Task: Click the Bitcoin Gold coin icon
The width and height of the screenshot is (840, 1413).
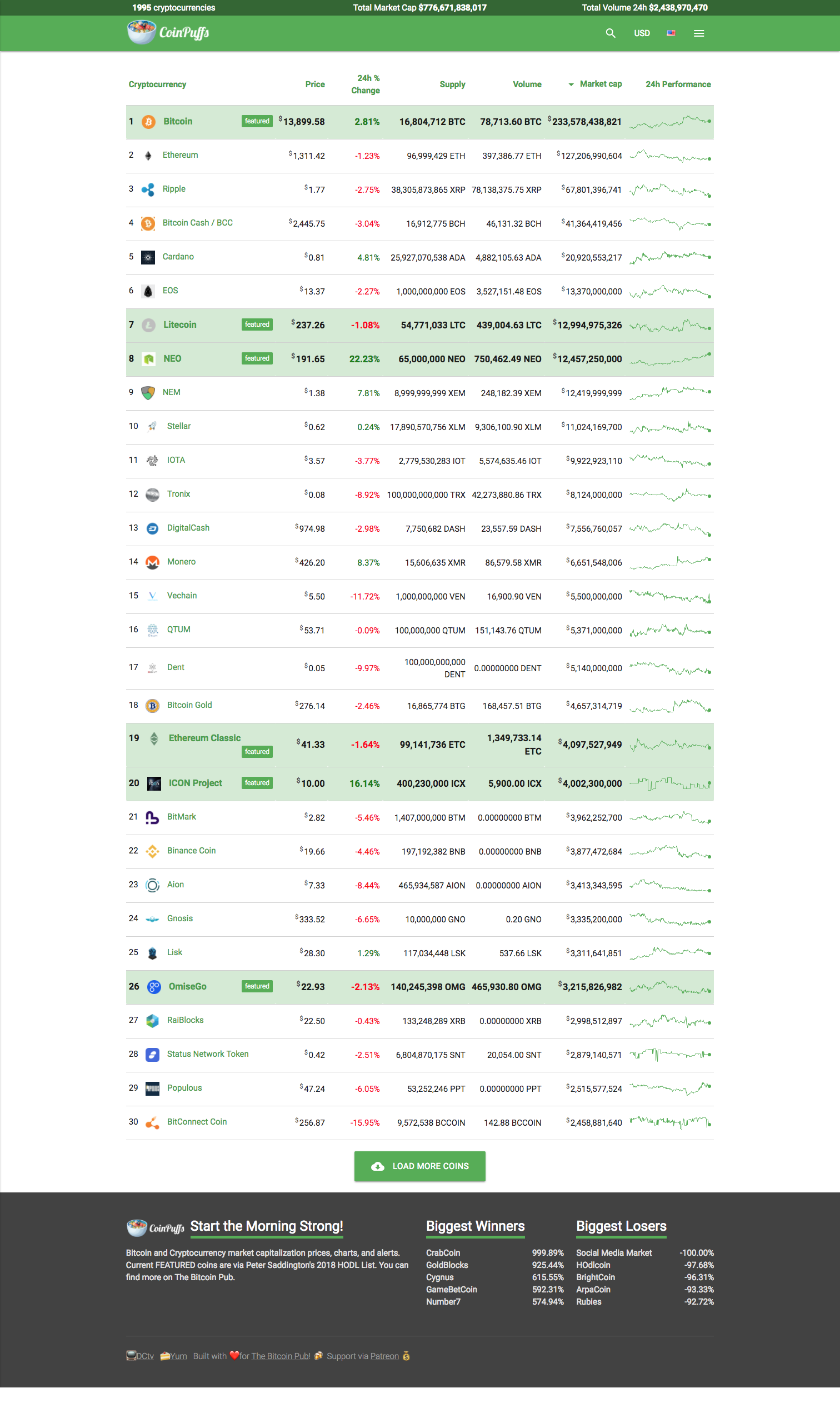Action: tap(152, 706)
